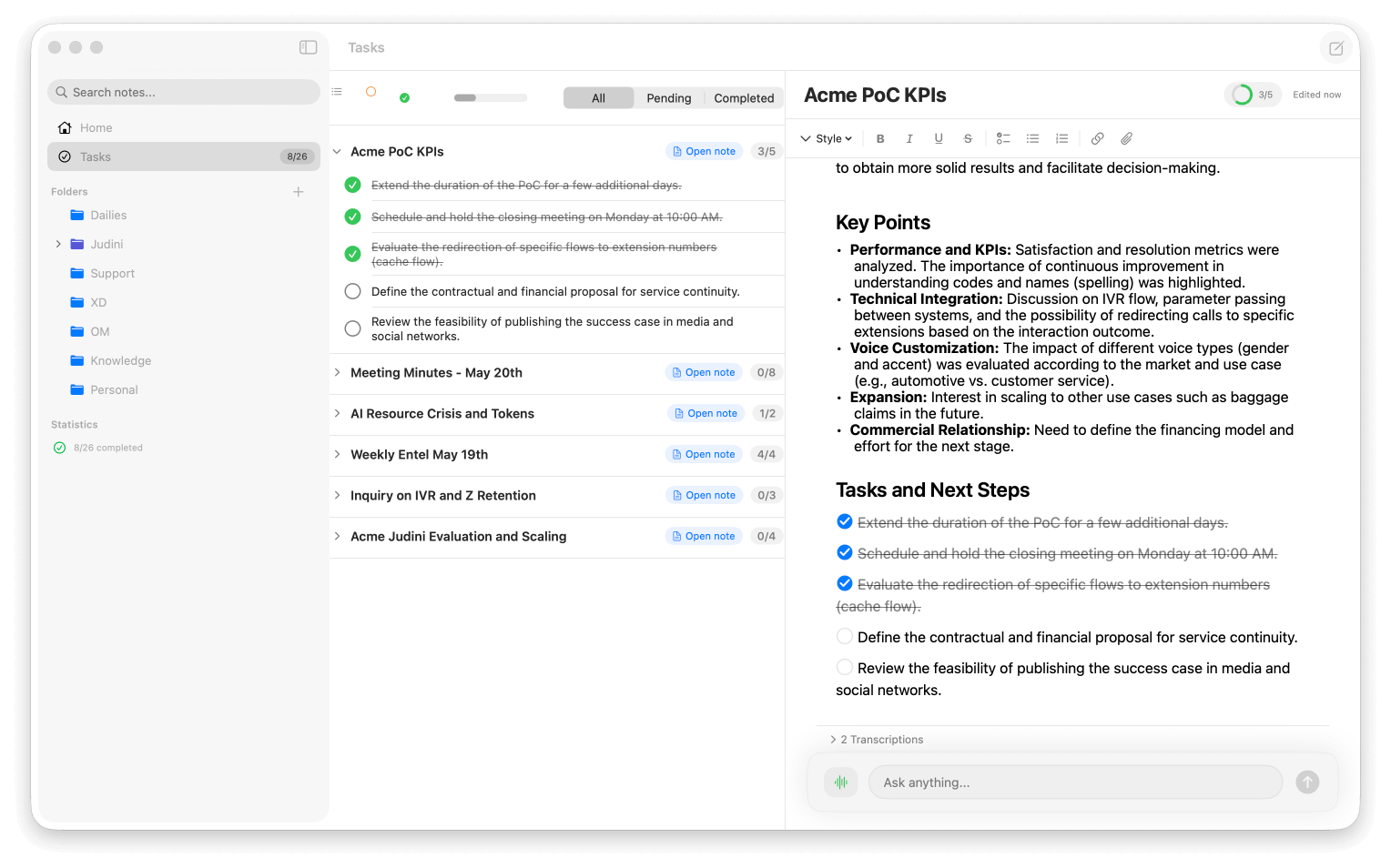Check 'Define the contractual' task in list

[x=353, y=291]
